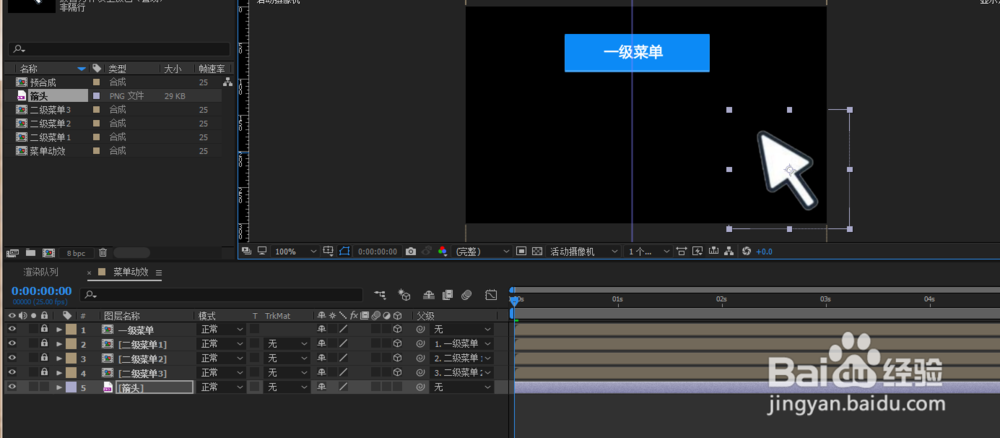Reset exposure with the aperture icon
The height and width of the screenshot is (438, 1000).
(x=747, y=252)
